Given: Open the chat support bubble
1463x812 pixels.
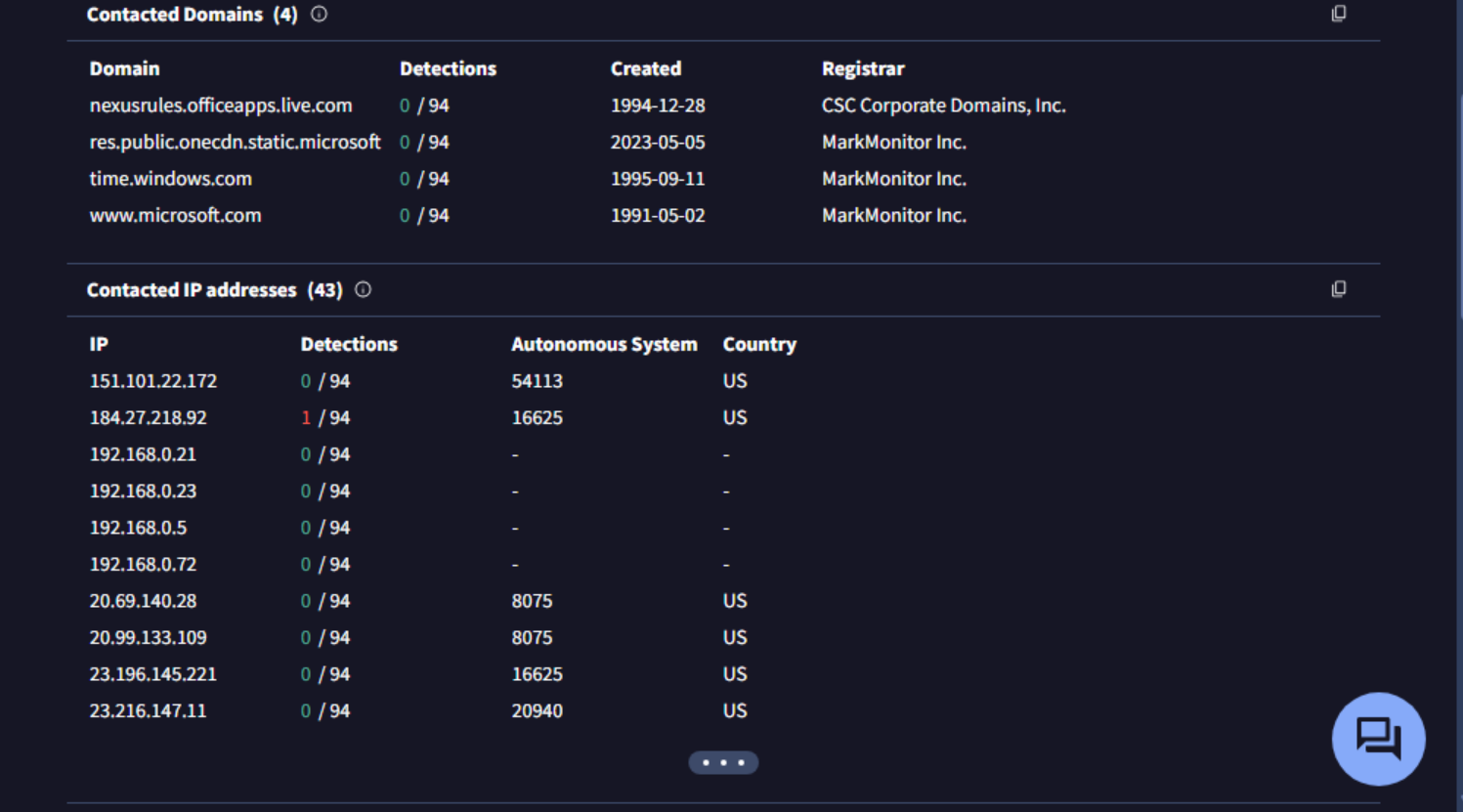Looking at the screenshot, I should (1377, 738).
